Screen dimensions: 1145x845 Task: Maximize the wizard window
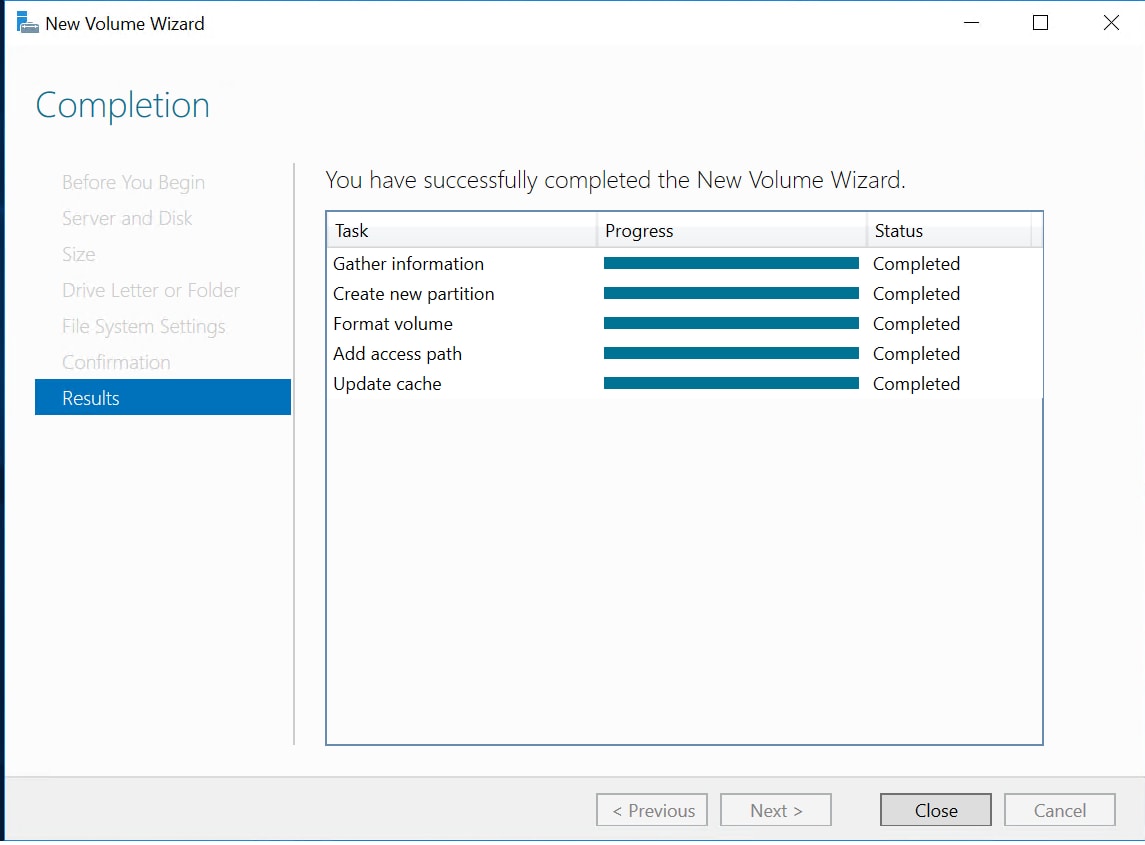tap(1040, 23)
